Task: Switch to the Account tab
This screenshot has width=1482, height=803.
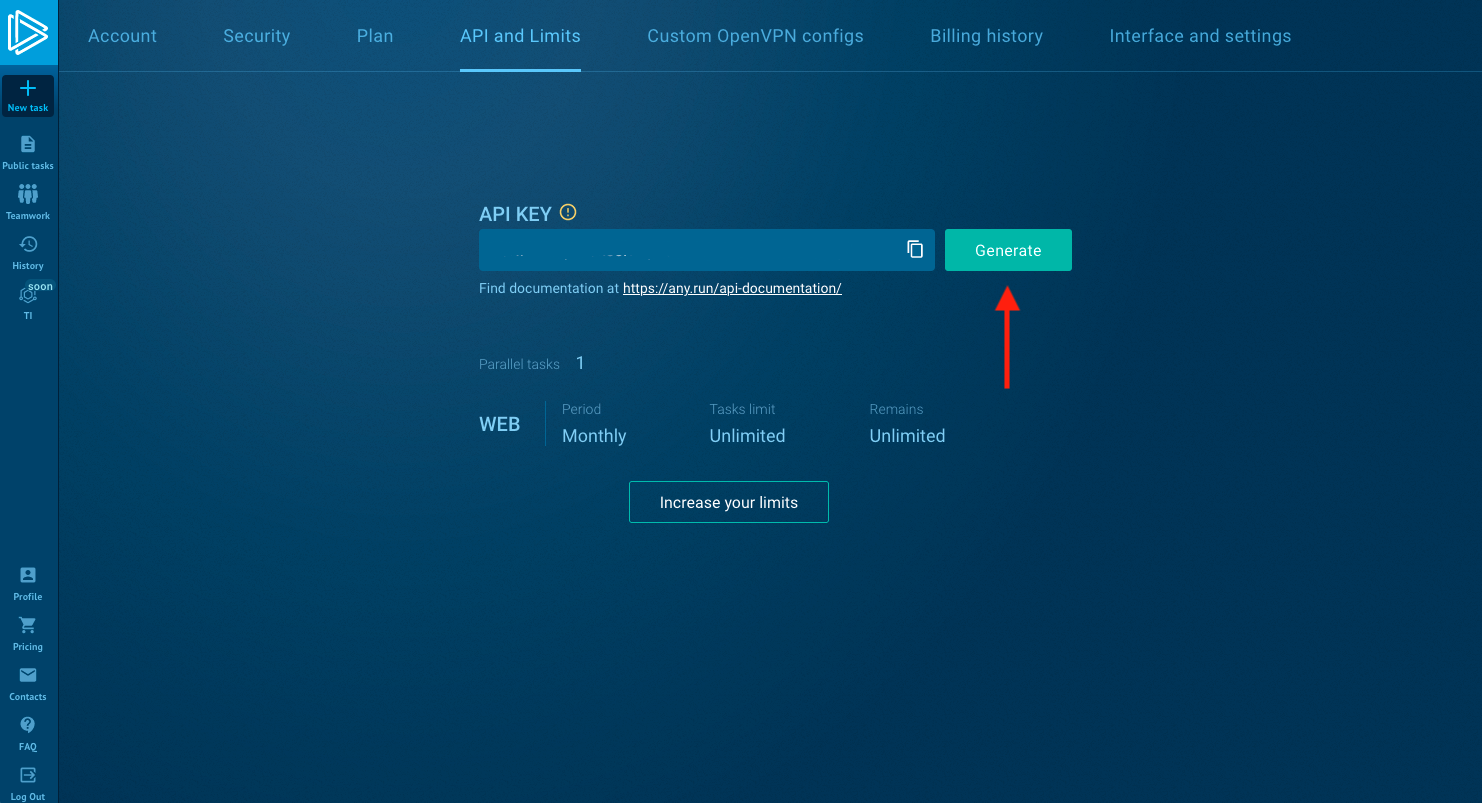Action: [123, 36]
